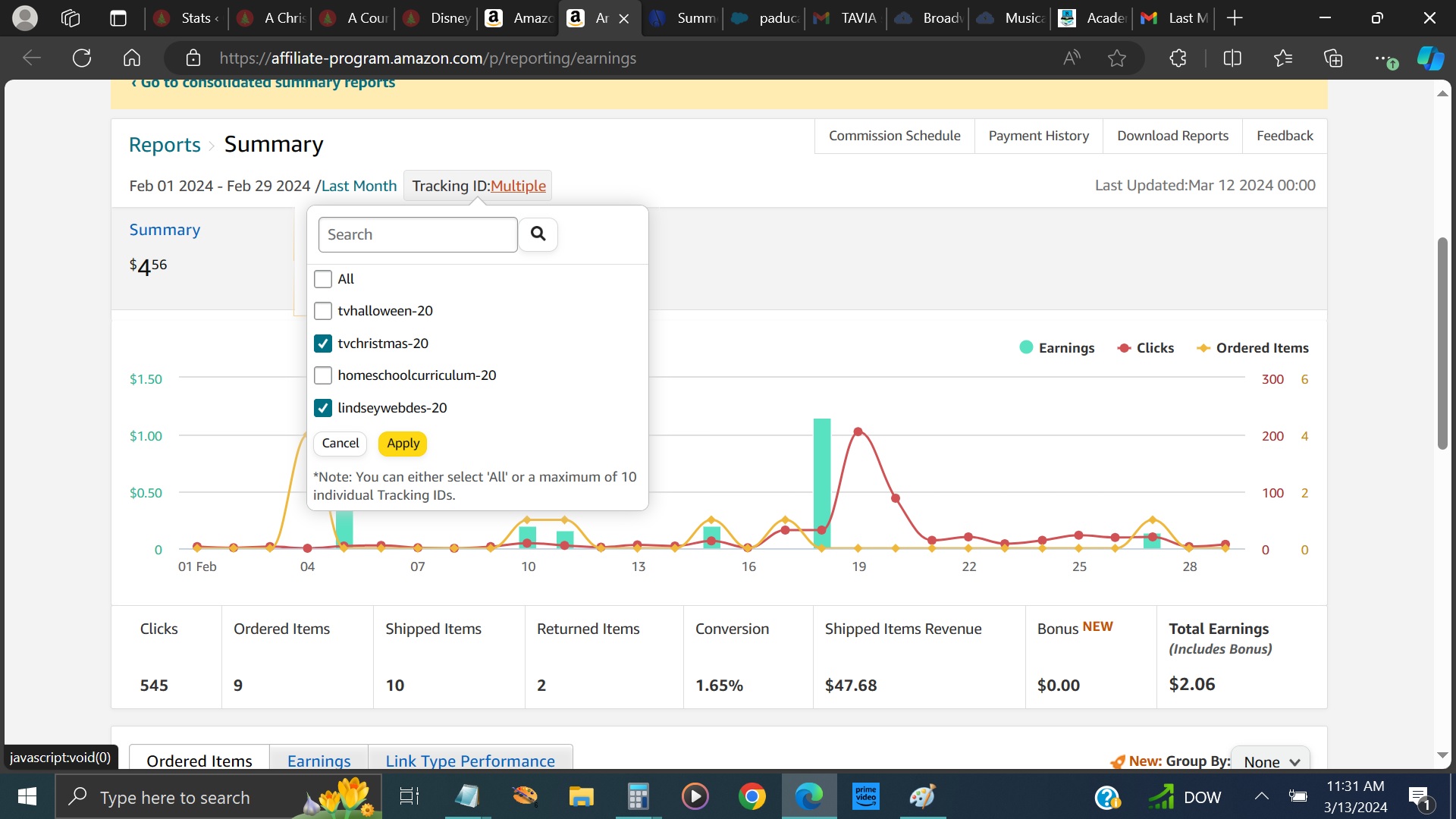Open the tab actions menu icon
The image size is (1456, 819).
tap(118, 17)
